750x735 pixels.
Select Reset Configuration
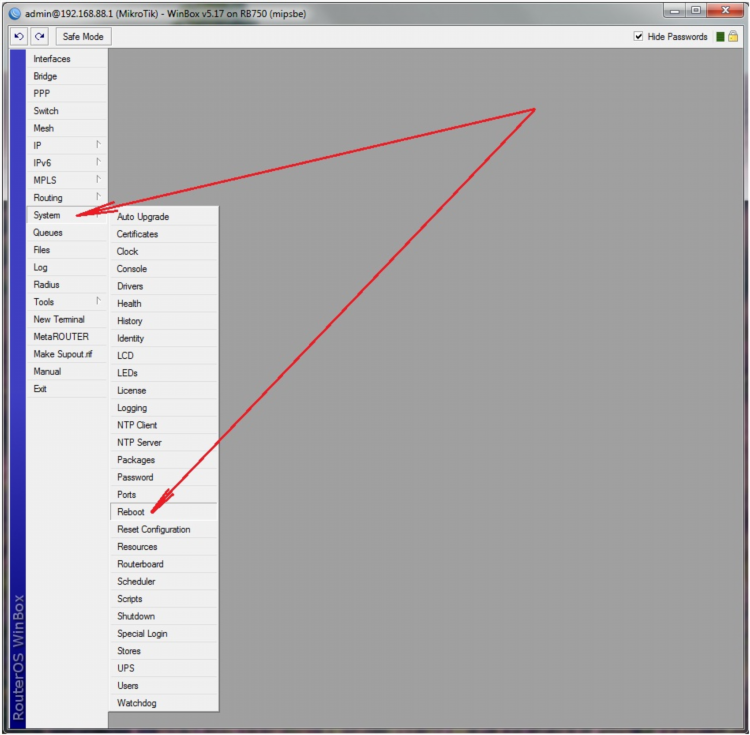164,529
